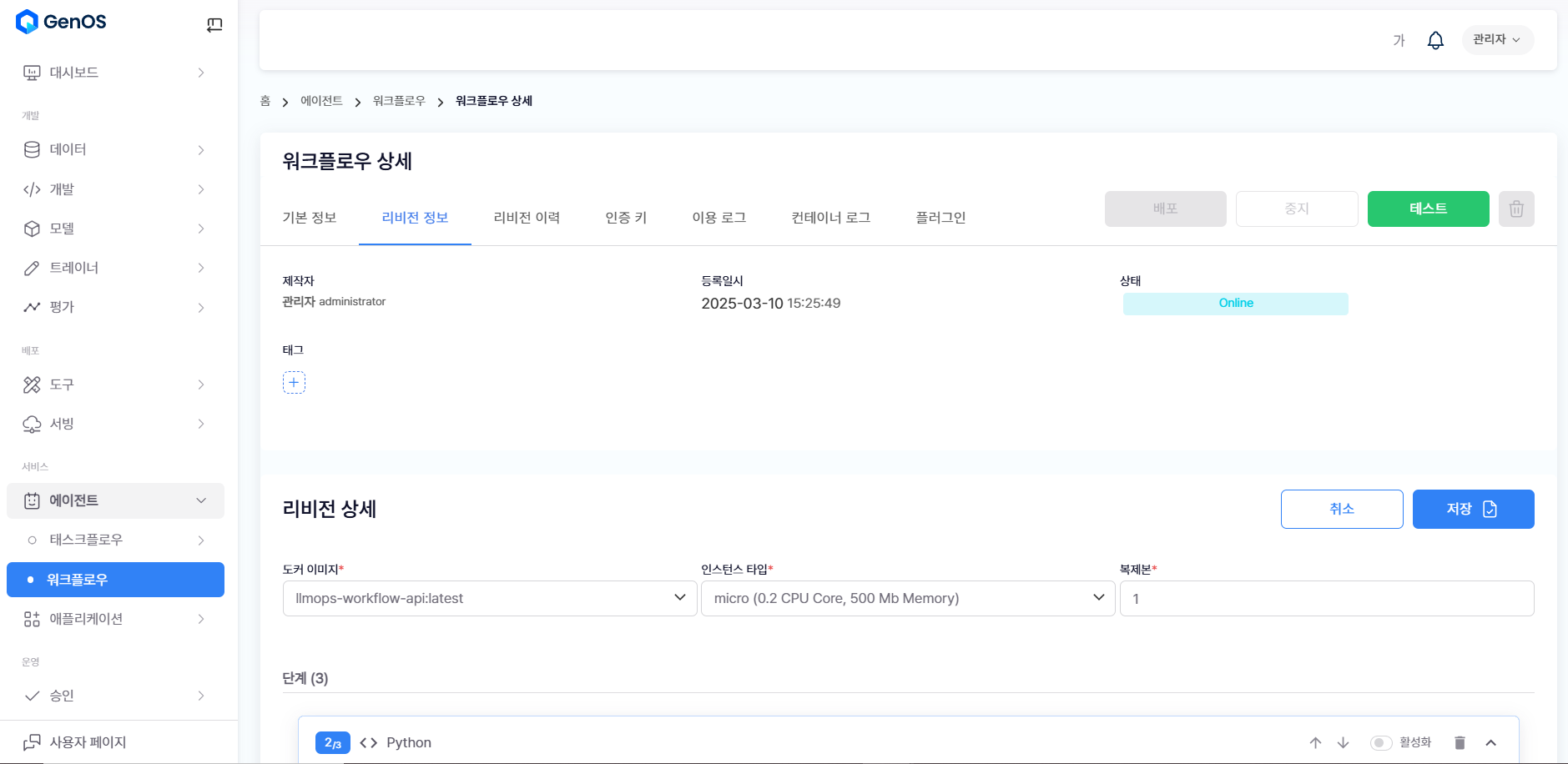Move the Python step up with the arrow

[1315, 742]
